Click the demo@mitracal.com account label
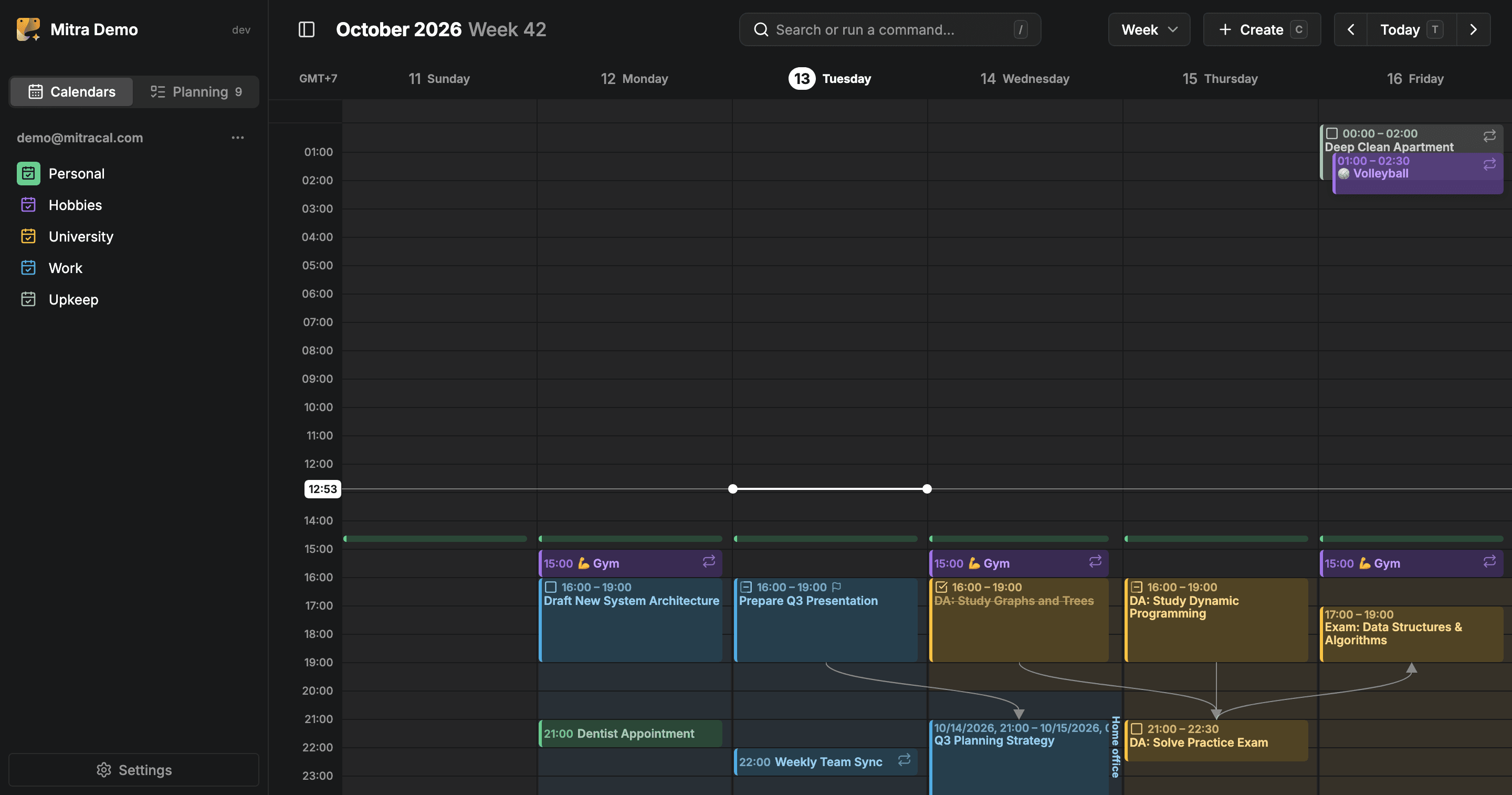Viewport: 1512px width, 795px height. tap(80, 138)
